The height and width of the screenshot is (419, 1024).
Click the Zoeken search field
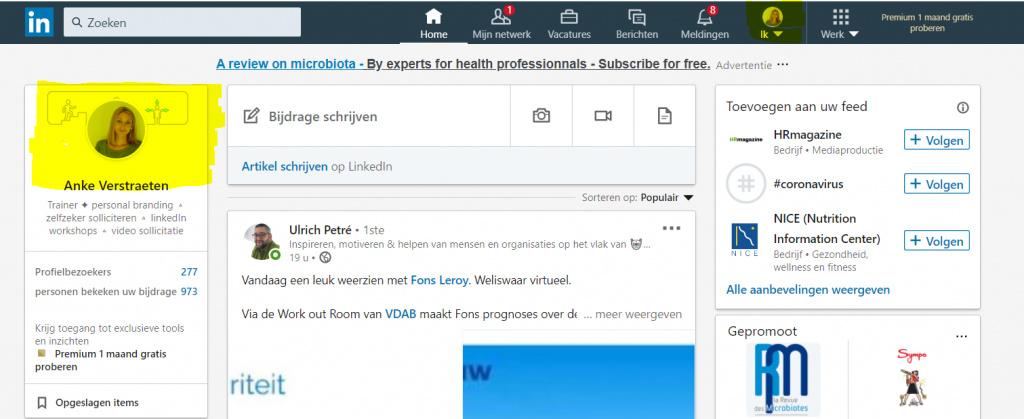[182, 22]
